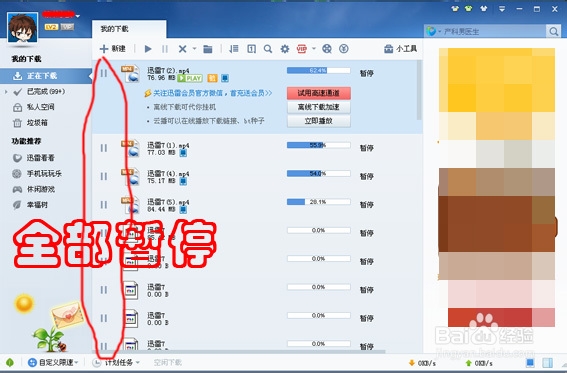Create a new download with 新建

click(113, 49)
